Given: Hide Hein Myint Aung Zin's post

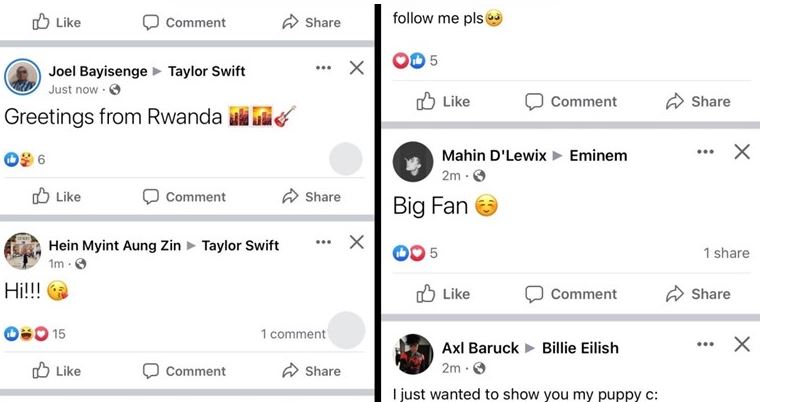Looking at the screenshot, I should 356,242.
